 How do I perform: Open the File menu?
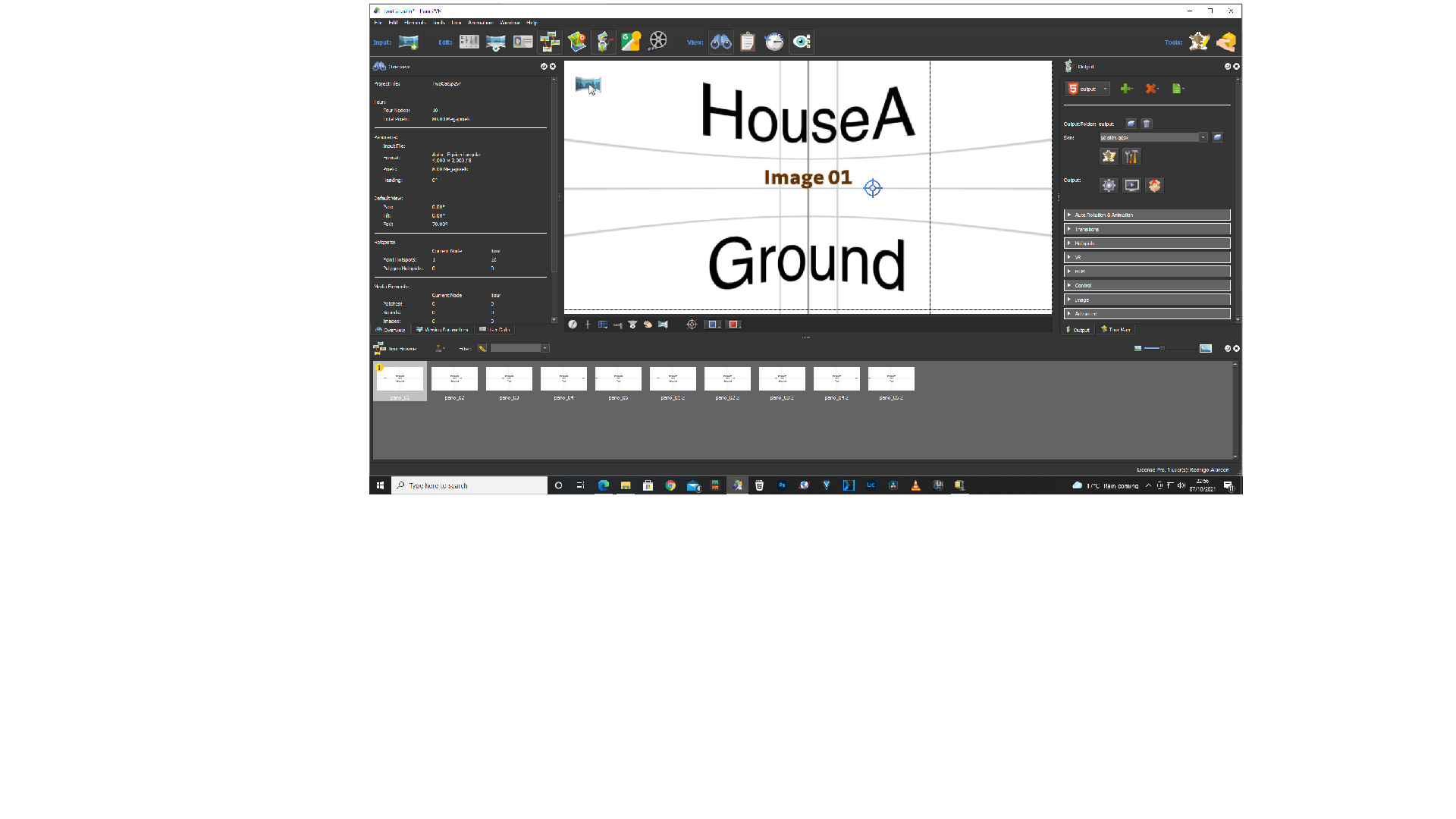coord(378,23)
